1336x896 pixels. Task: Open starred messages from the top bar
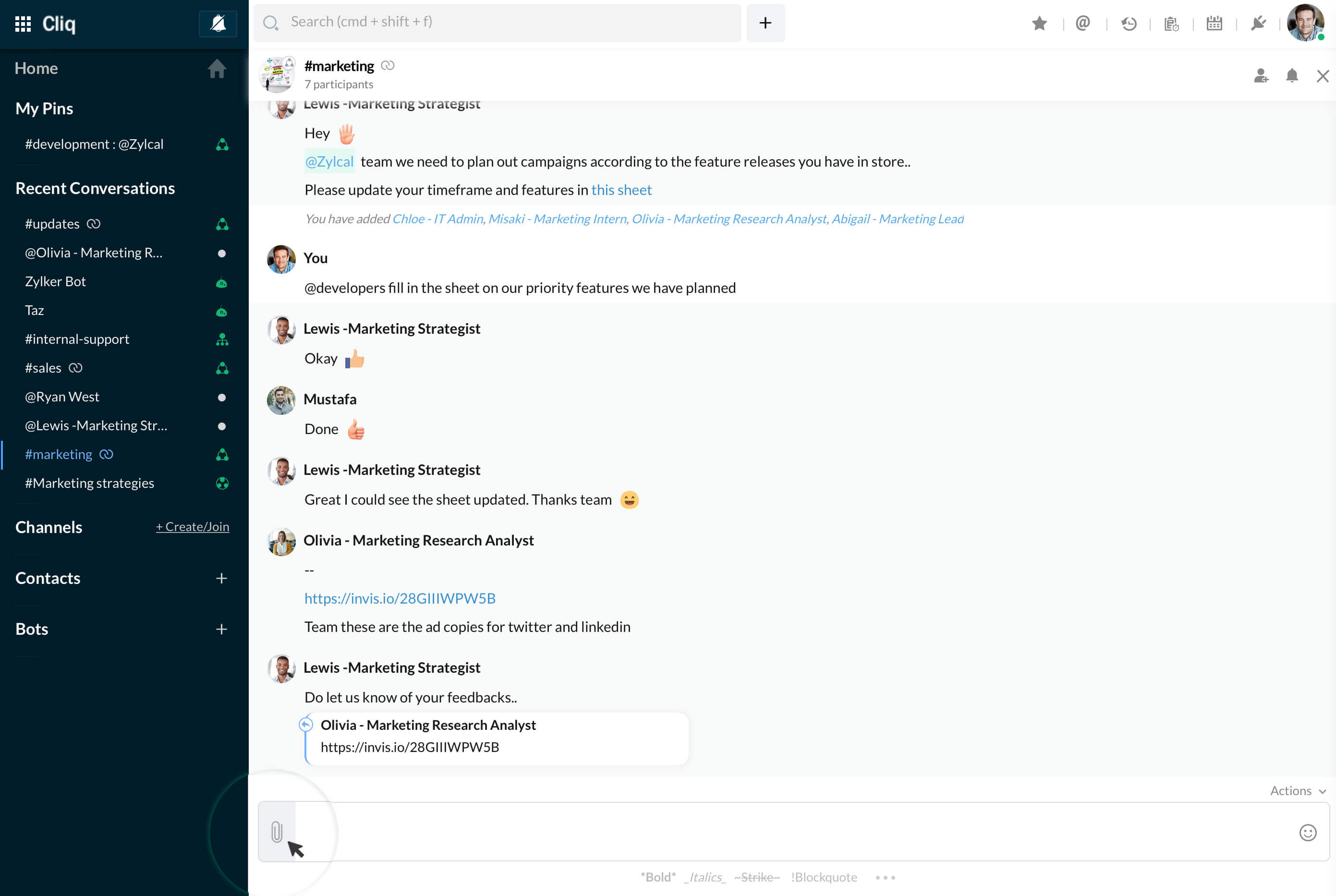1039,24
